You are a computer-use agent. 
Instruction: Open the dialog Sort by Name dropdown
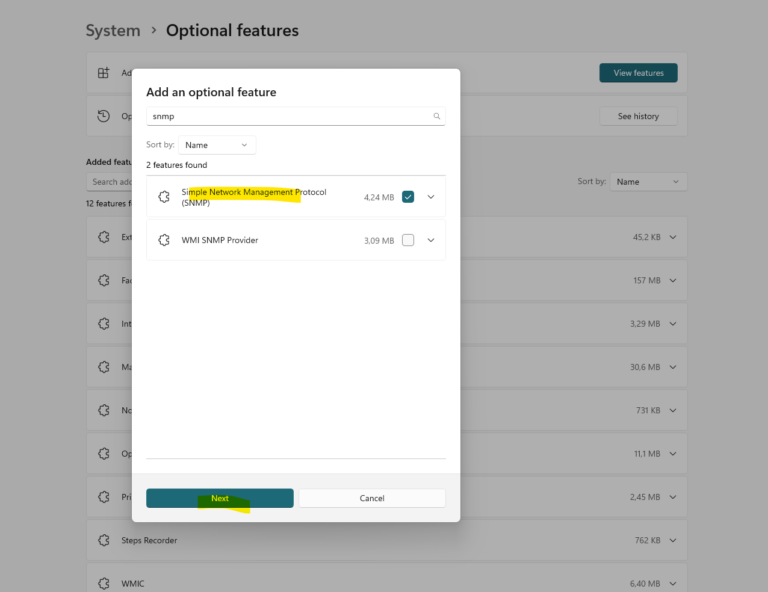[217, 145]
